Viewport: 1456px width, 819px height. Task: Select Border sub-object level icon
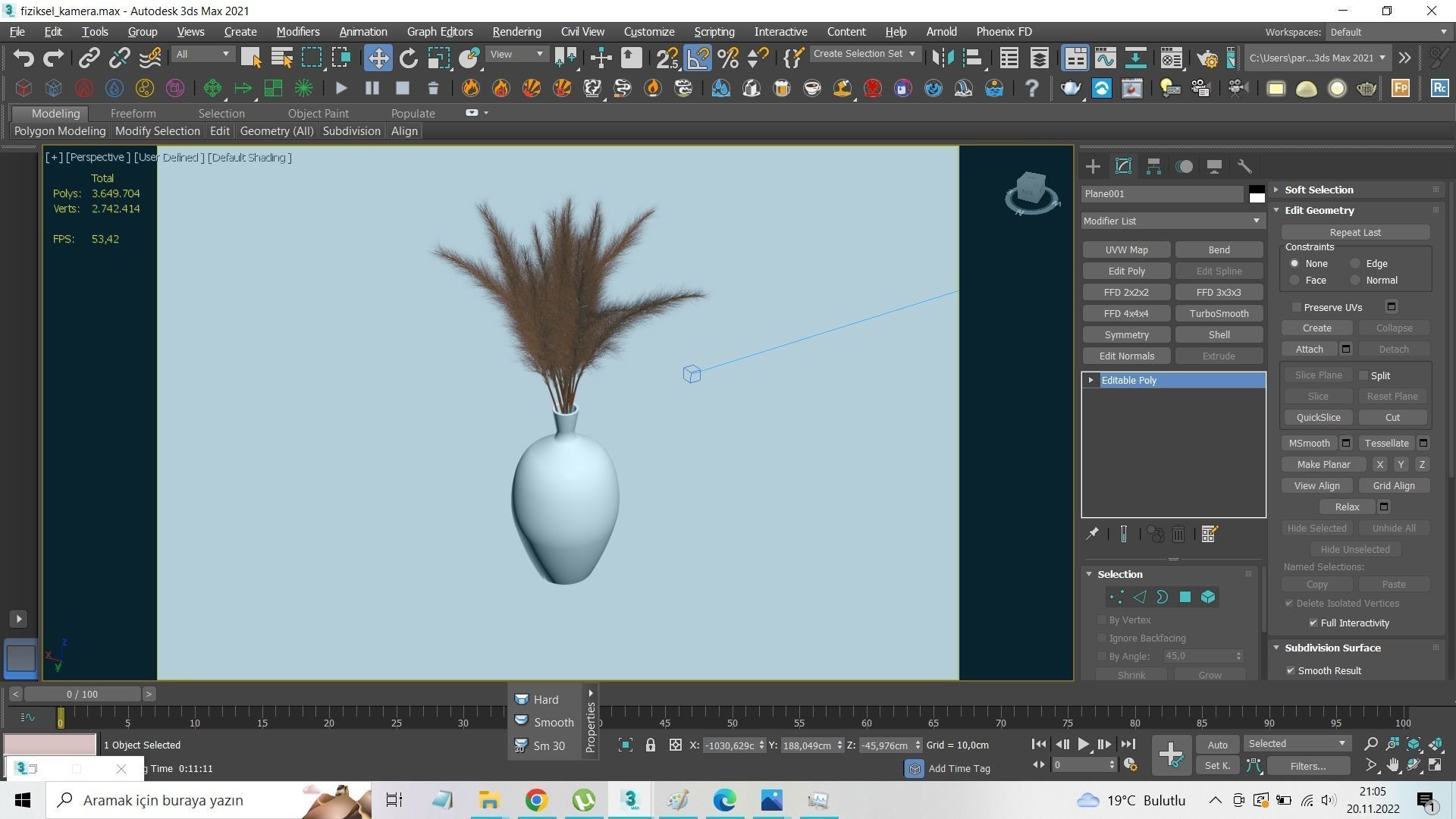(1162, 598)
